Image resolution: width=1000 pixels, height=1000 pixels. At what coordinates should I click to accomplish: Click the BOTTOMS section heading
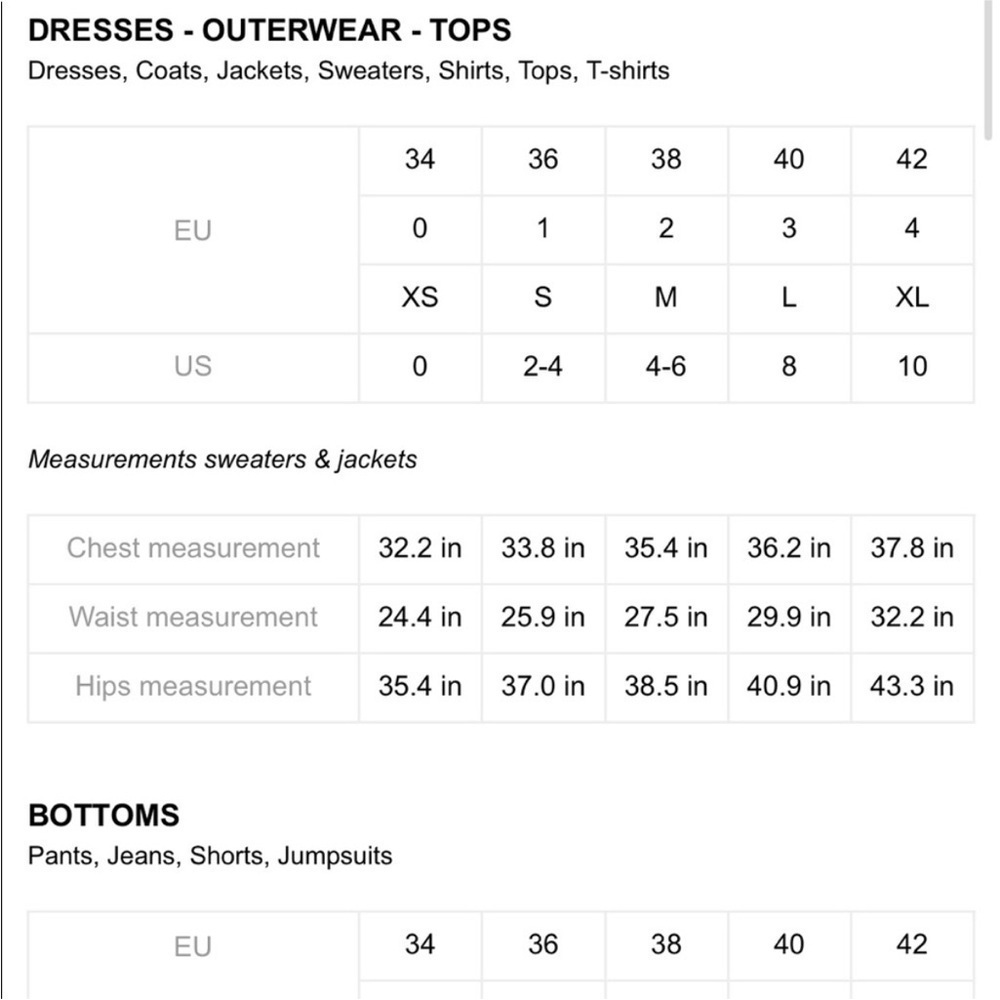coord(104,816)
